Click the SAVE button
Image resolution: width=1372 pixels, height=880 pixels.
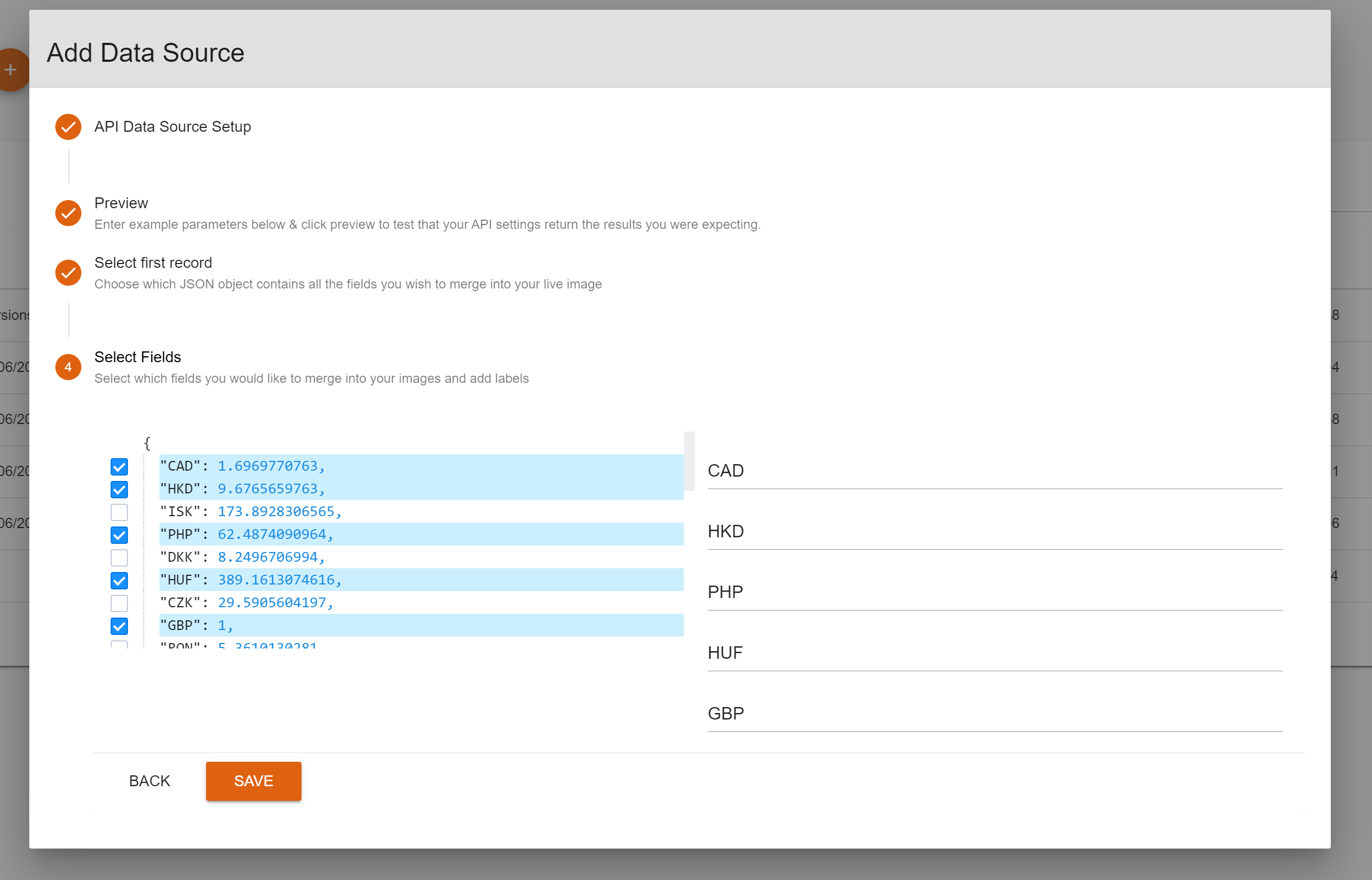coord(253,781)
